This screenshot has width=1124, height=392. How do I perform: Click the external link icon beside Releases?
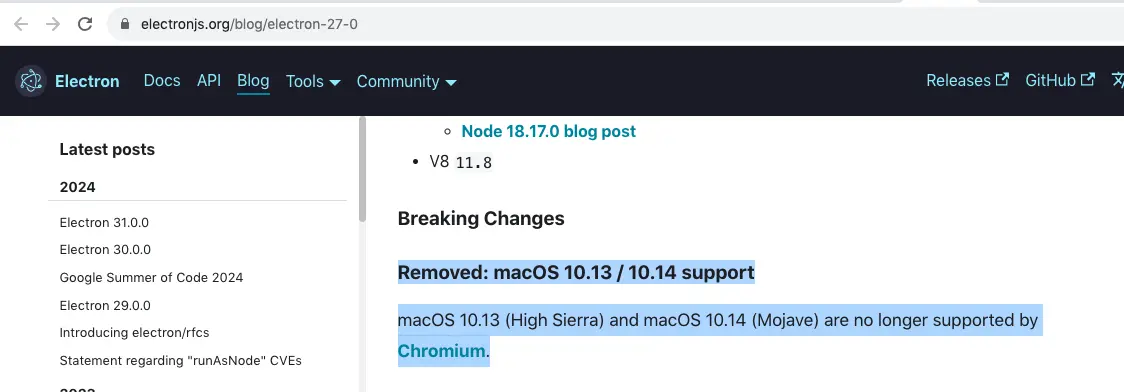tap(1002, 80)
